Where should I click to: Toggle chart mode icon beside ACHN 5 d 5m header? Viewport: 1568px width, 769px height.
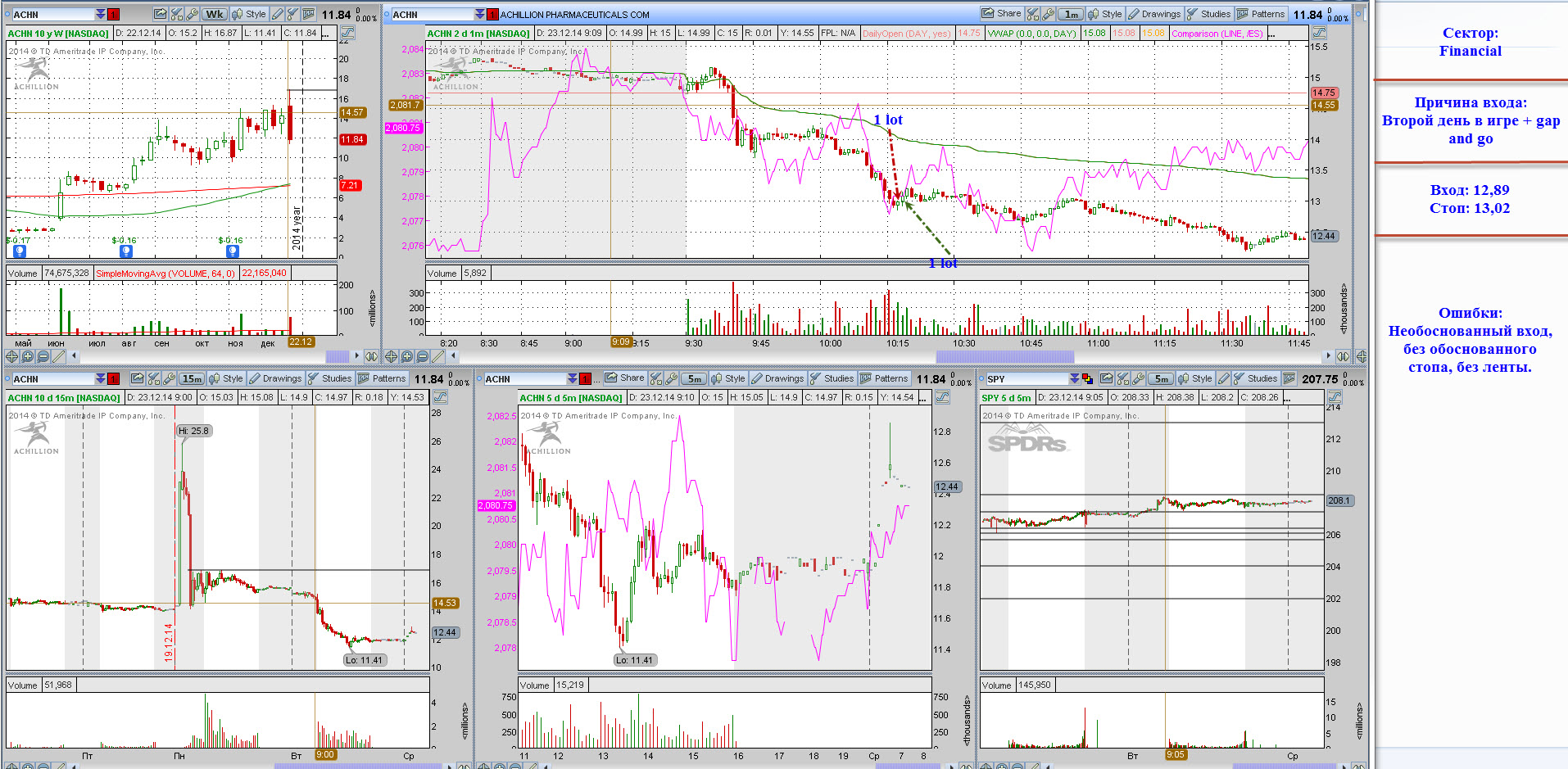click(942, 397)
